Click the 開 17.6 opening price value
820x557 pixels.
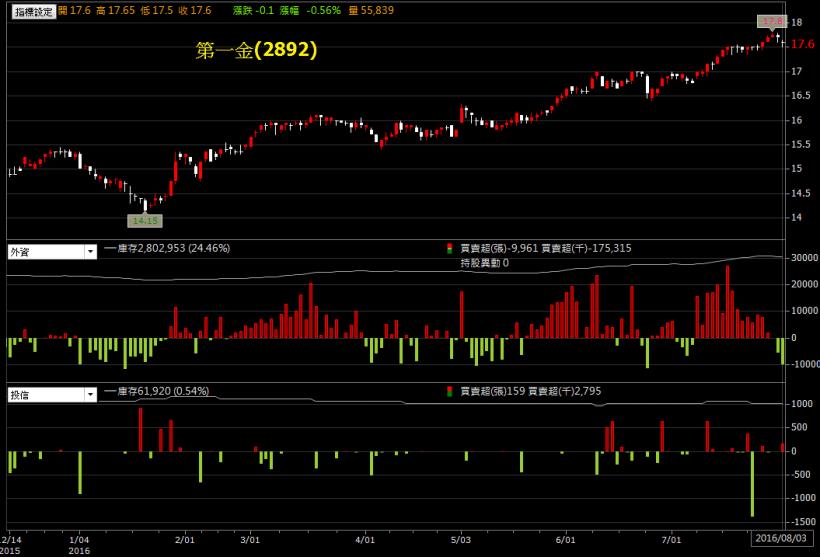click(x=74, y=10)
